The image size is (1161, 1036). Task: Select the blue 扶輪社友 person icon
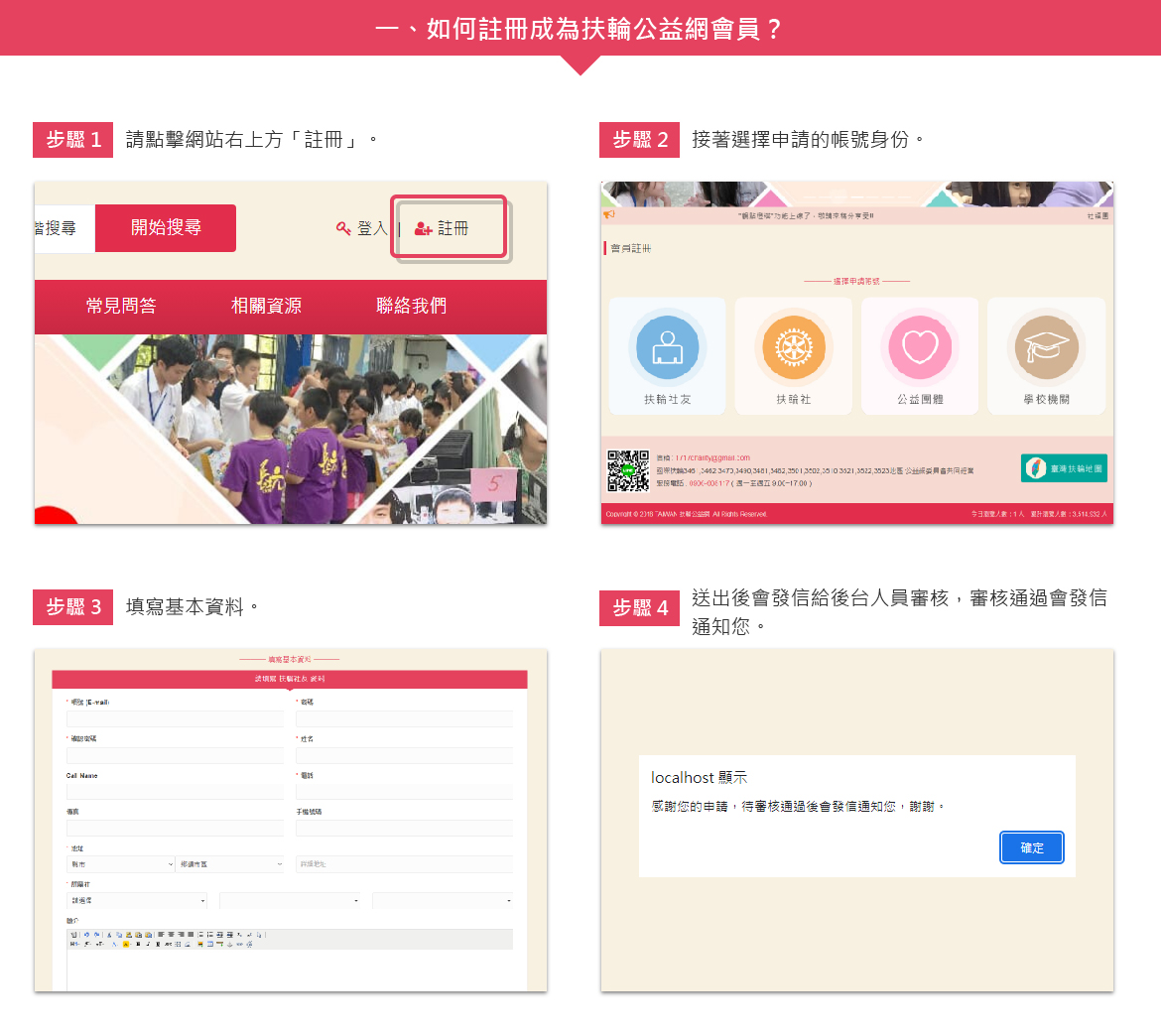[667, 347]
